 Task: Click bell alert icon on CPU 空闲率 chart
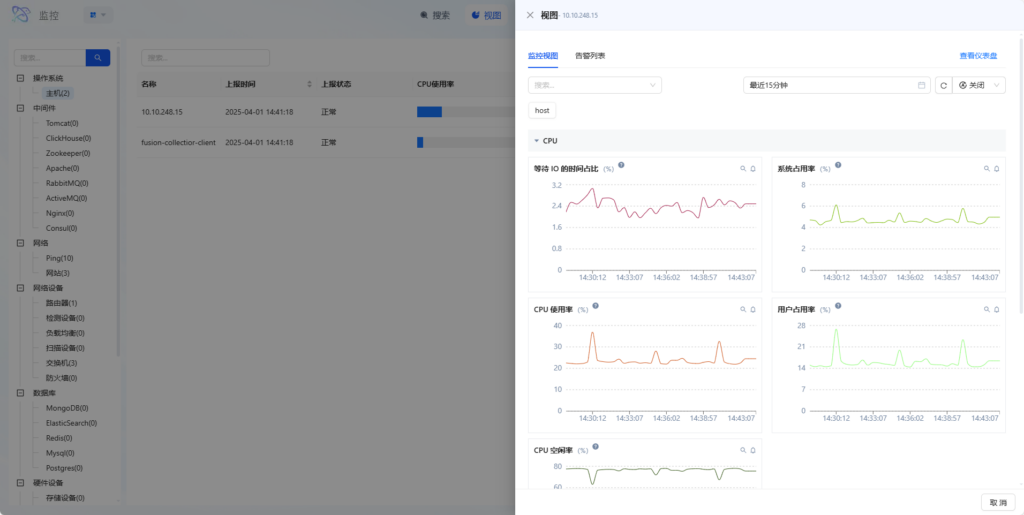[x=753, y=450]
